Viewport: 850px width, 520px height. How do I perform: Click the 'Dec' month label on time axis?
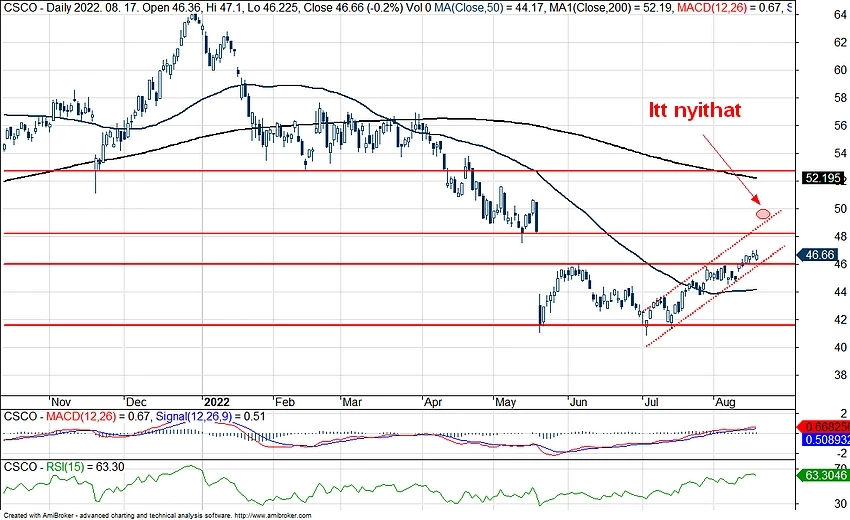136,402
